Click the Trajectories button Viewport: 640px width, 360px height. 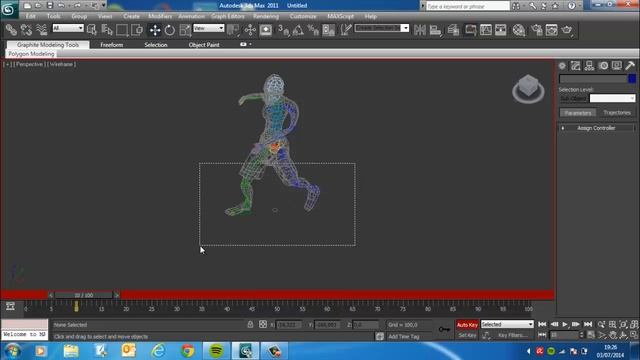click(x=617, y=113)
